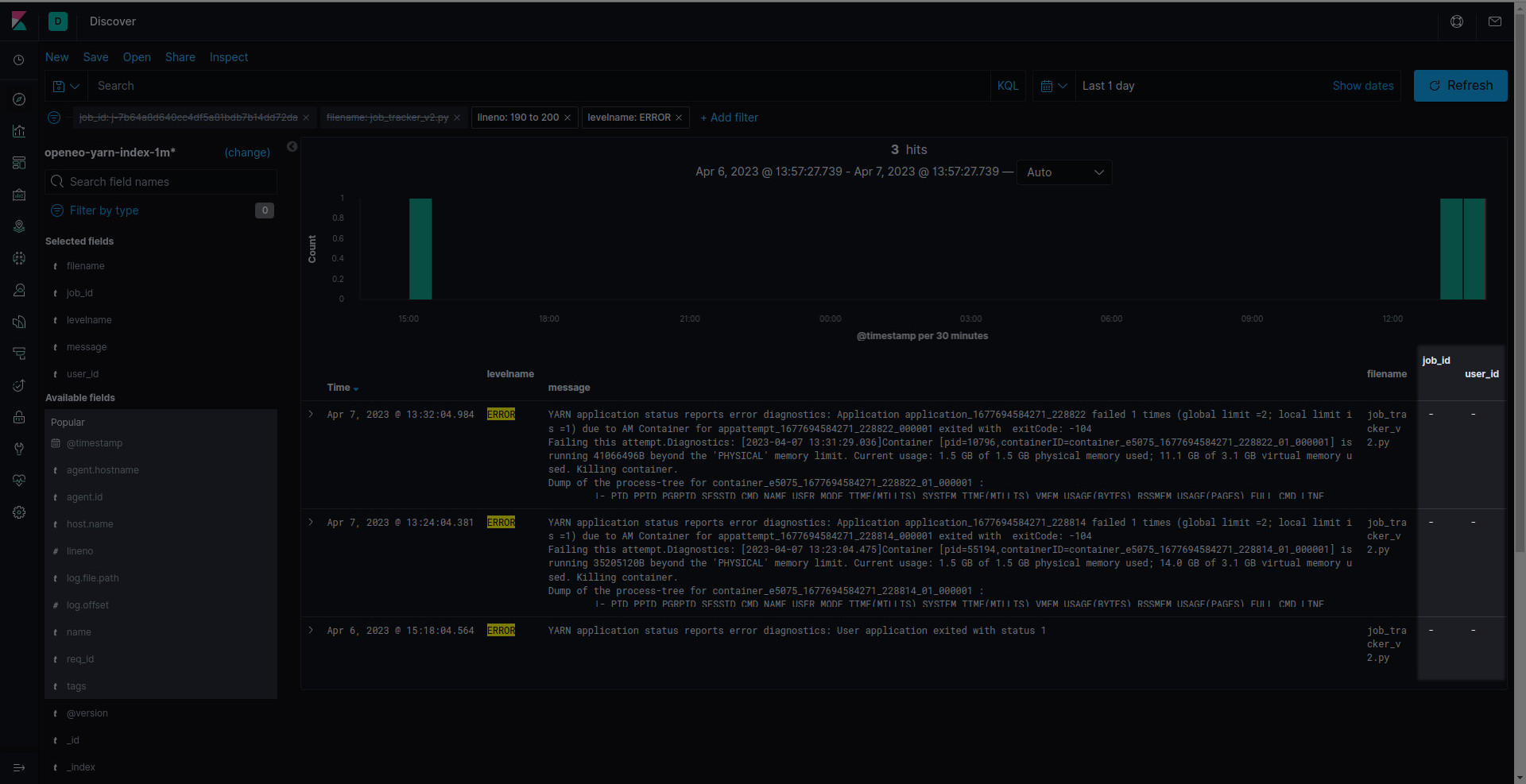Open the Dashboard icon
The height and width of the screenshot is (784, 1526).
coord(19,164)
